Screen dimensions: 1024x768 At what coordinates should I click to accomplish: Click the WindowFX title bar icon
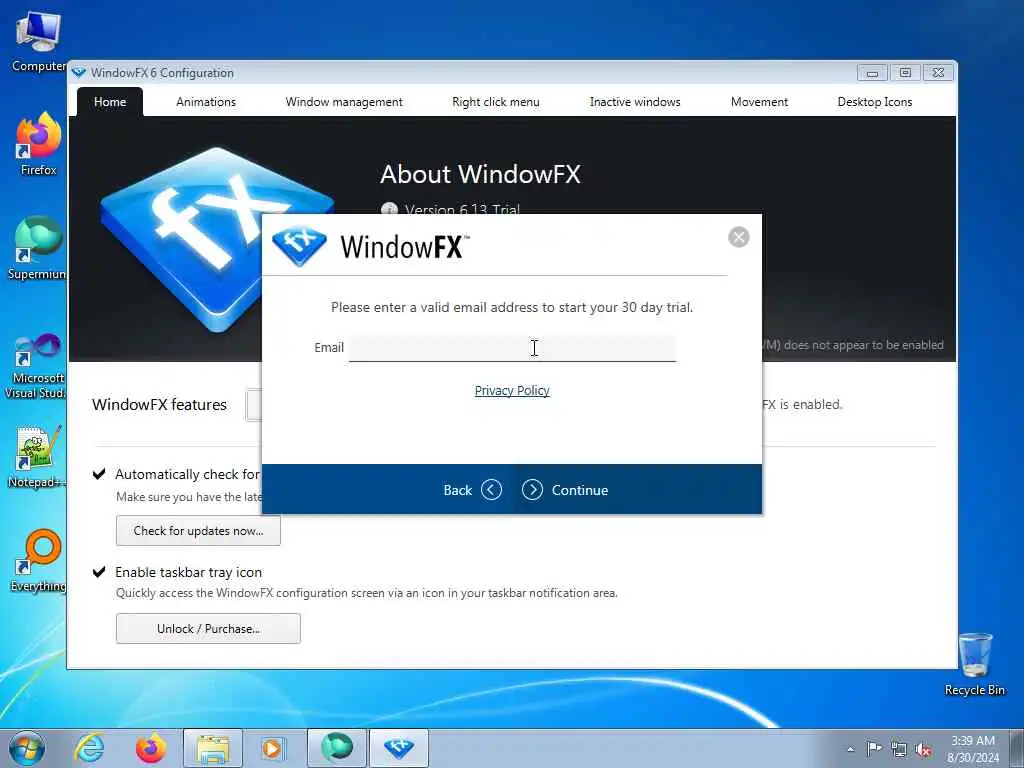(x=79, y=72)
